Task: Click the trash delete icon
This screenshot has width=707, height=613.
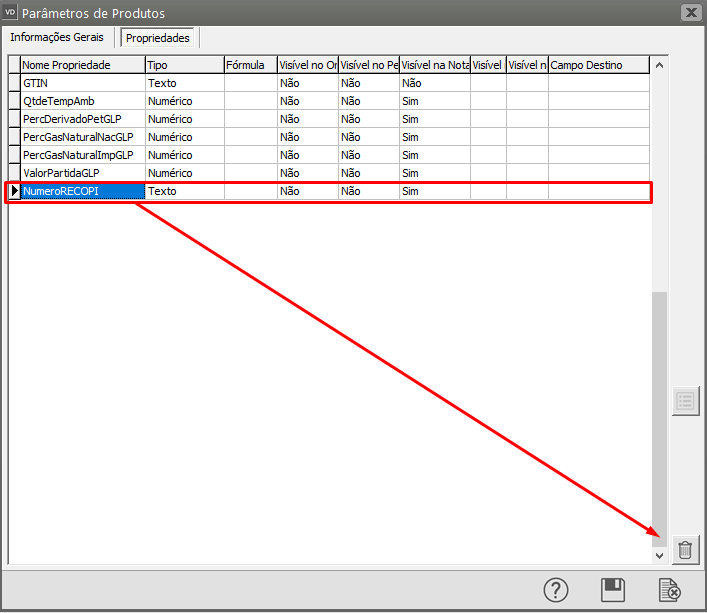Action: click(685, 550)
